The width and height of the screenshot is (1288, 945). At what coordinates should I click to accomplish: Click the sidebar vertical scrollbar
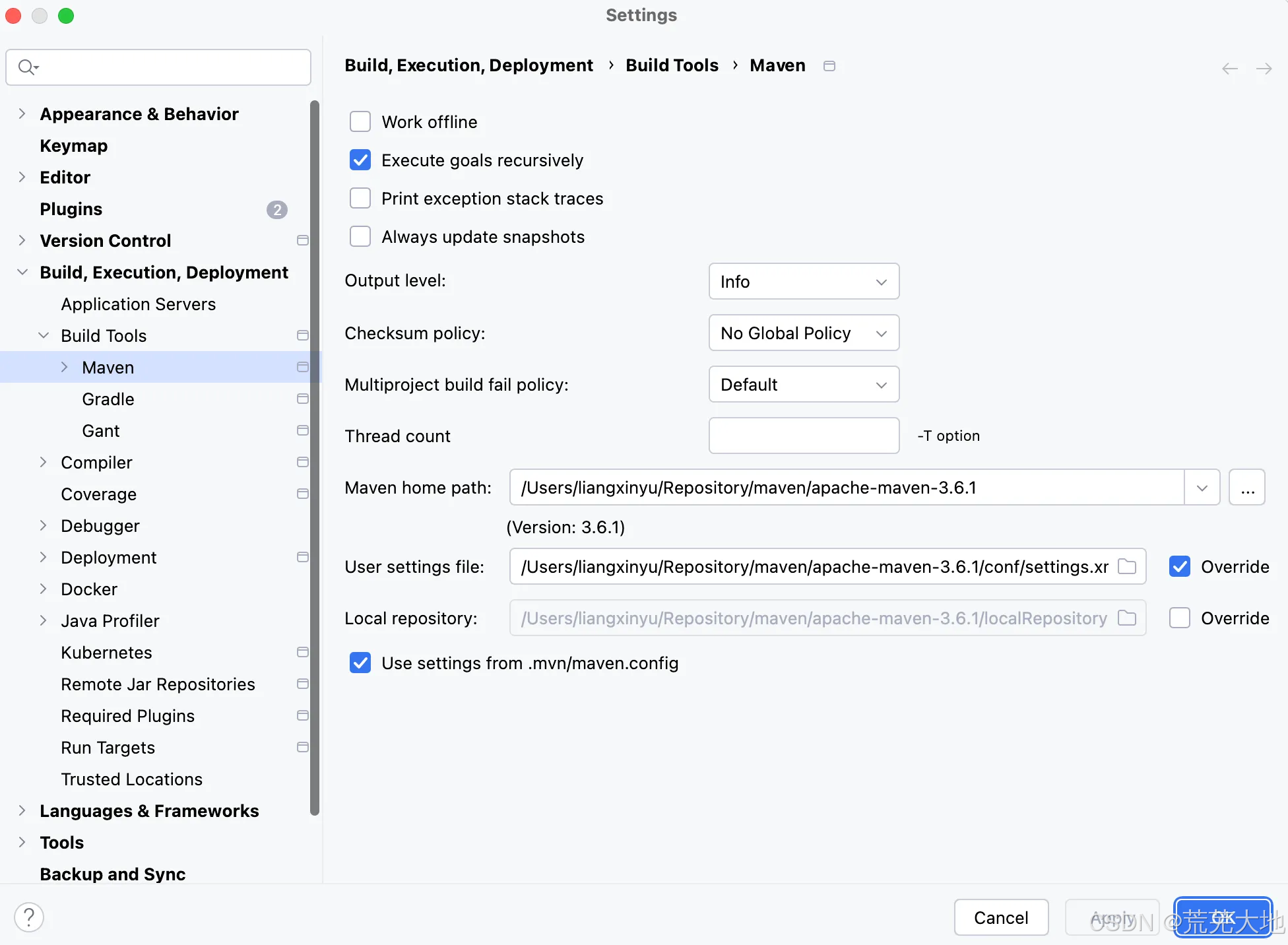coord(315,455)
